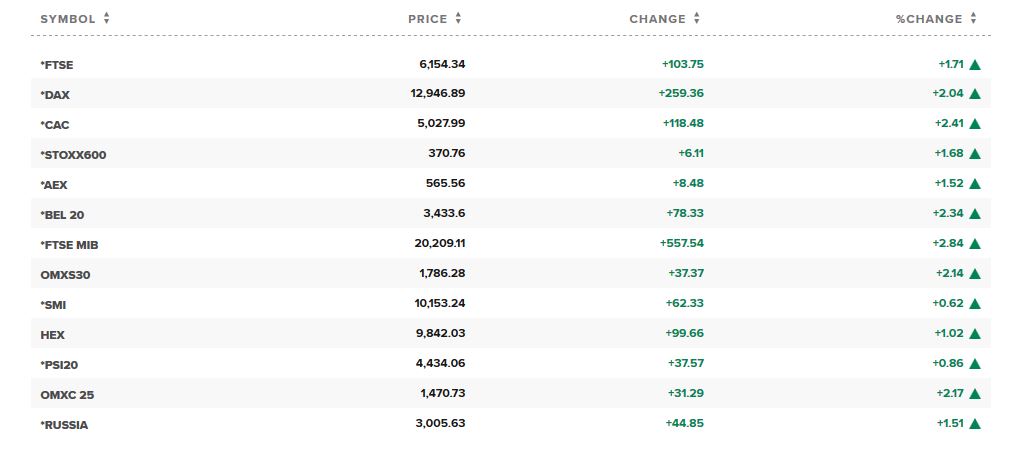
Task: Select STOXX600 price 370.76
Action: 447,153
